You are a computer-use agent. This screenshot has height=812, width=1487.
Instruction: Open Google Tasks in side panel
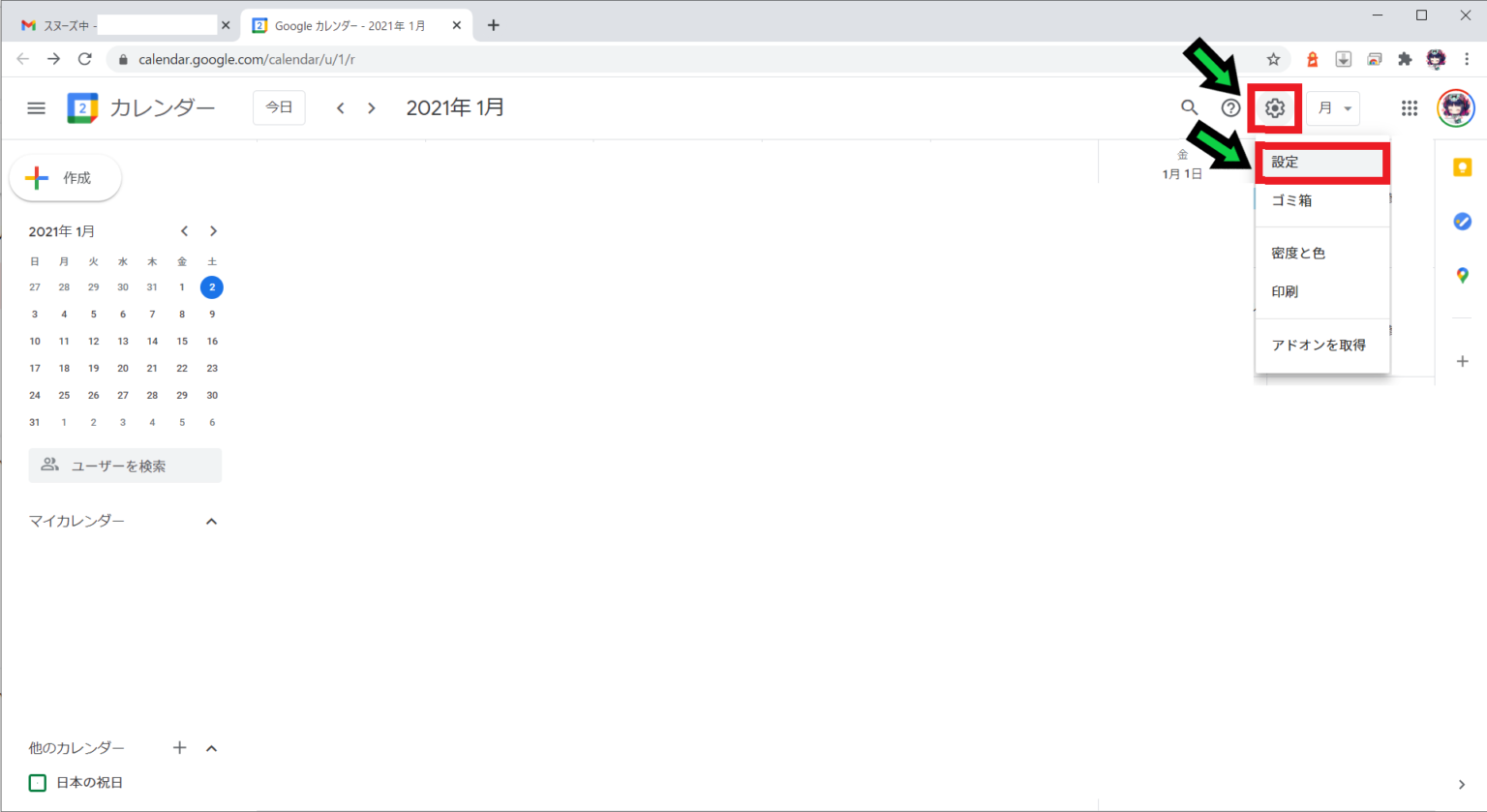point(1462,222)
